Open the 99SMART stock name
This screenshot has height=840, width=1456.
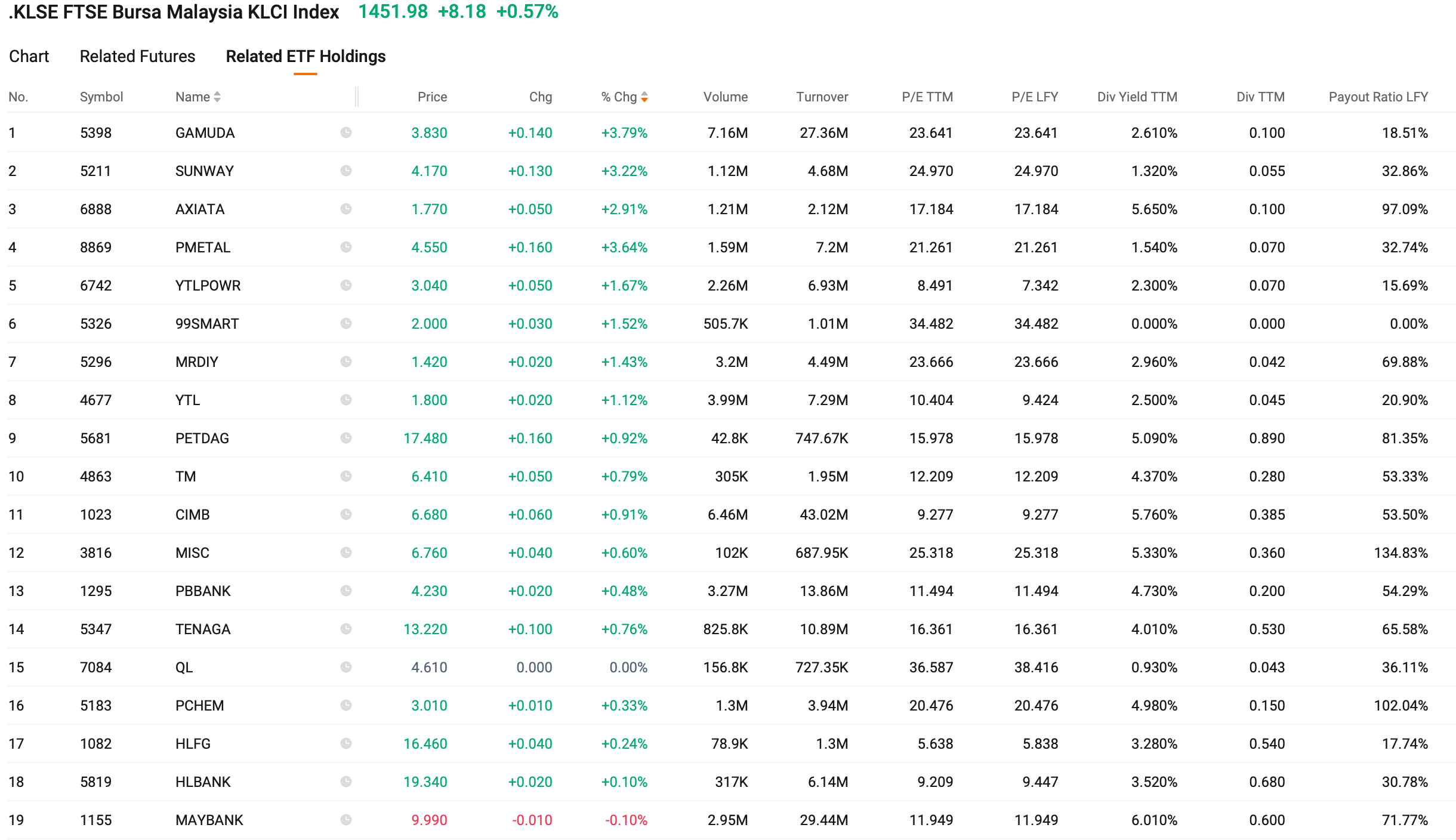[207, 323]
